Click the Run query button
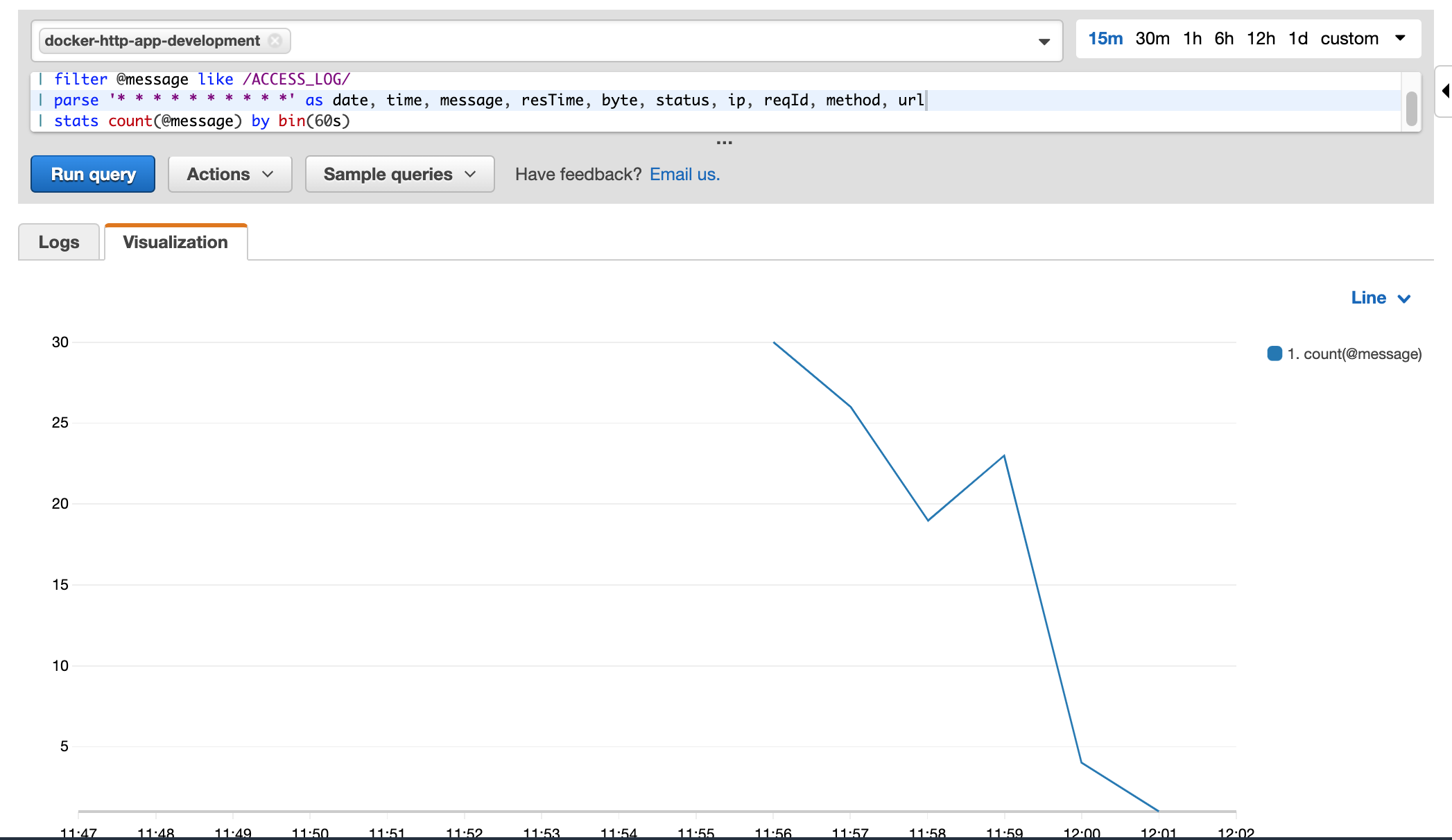 (93, 174)
